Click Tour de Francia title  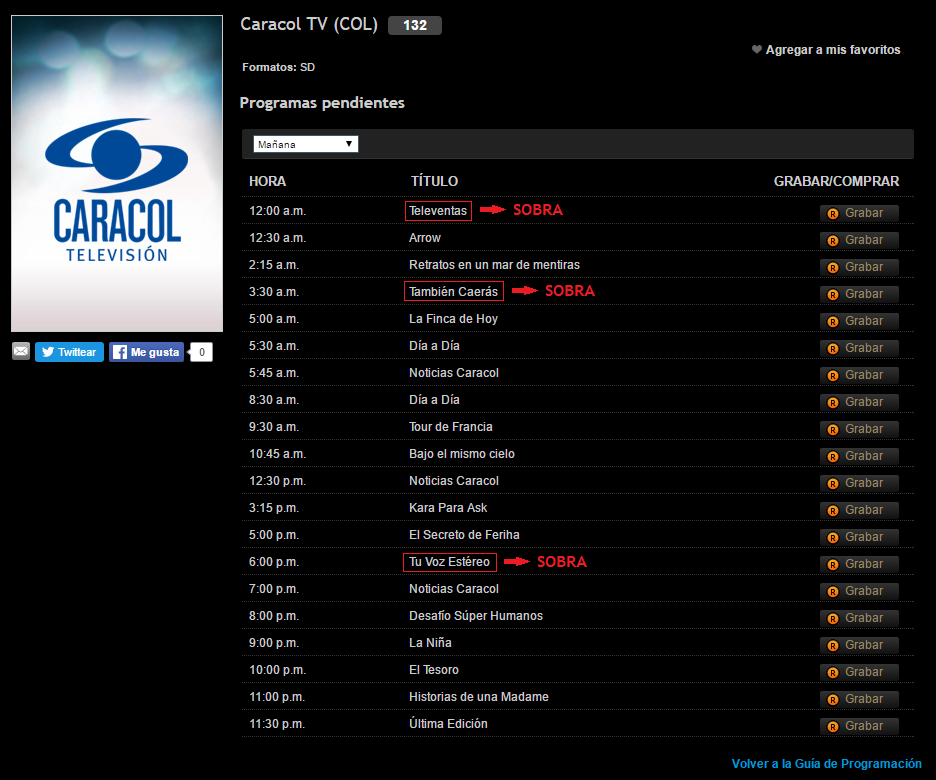click(451, 427)
